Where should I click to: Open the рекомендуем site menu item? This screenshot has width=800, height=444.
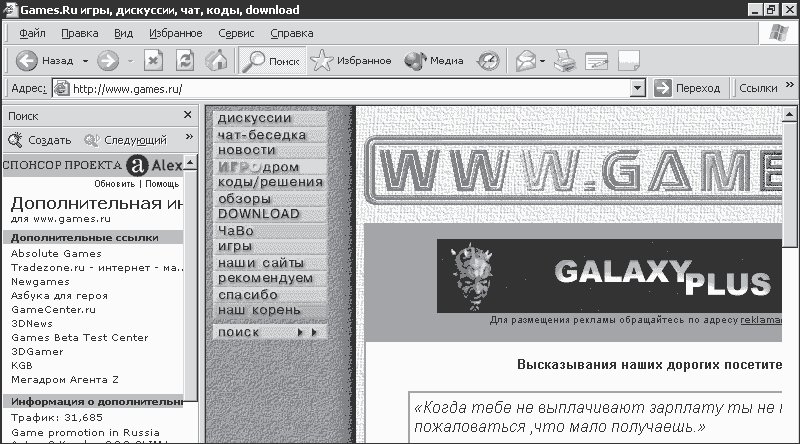tap(270, 278)
